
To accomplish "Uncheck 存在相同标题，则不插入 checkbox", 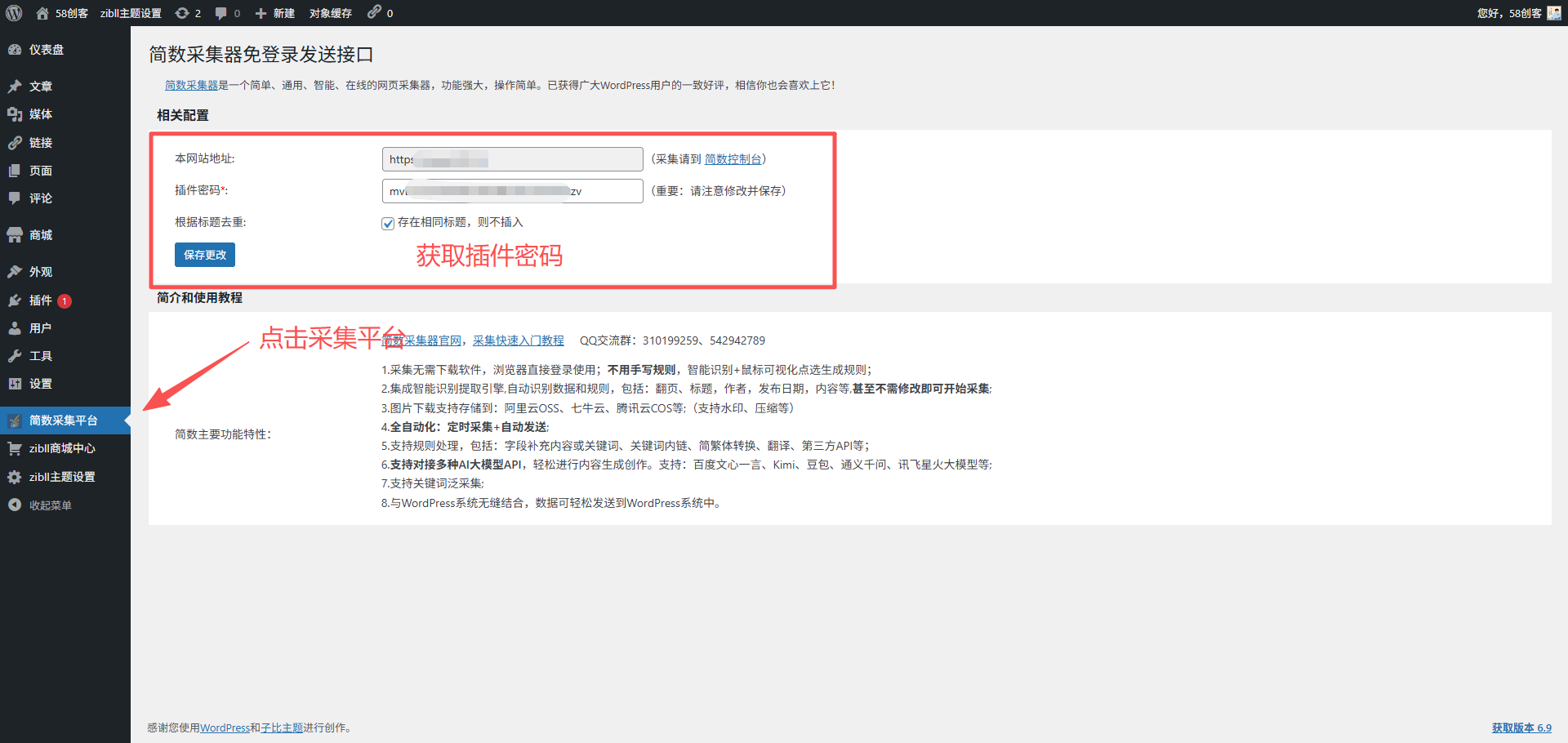I will (x=388, y=222).
